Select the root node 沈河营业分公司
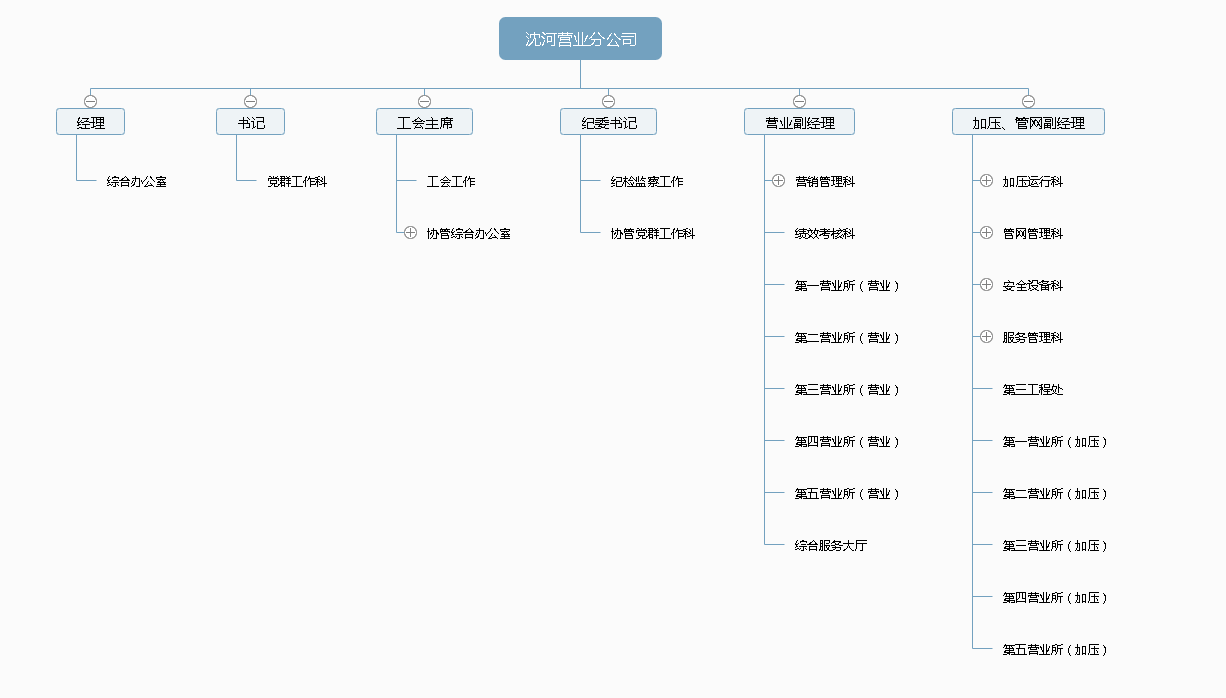Image resolution: width=1226 pixels, height=698 pixels. click(580, 39)
